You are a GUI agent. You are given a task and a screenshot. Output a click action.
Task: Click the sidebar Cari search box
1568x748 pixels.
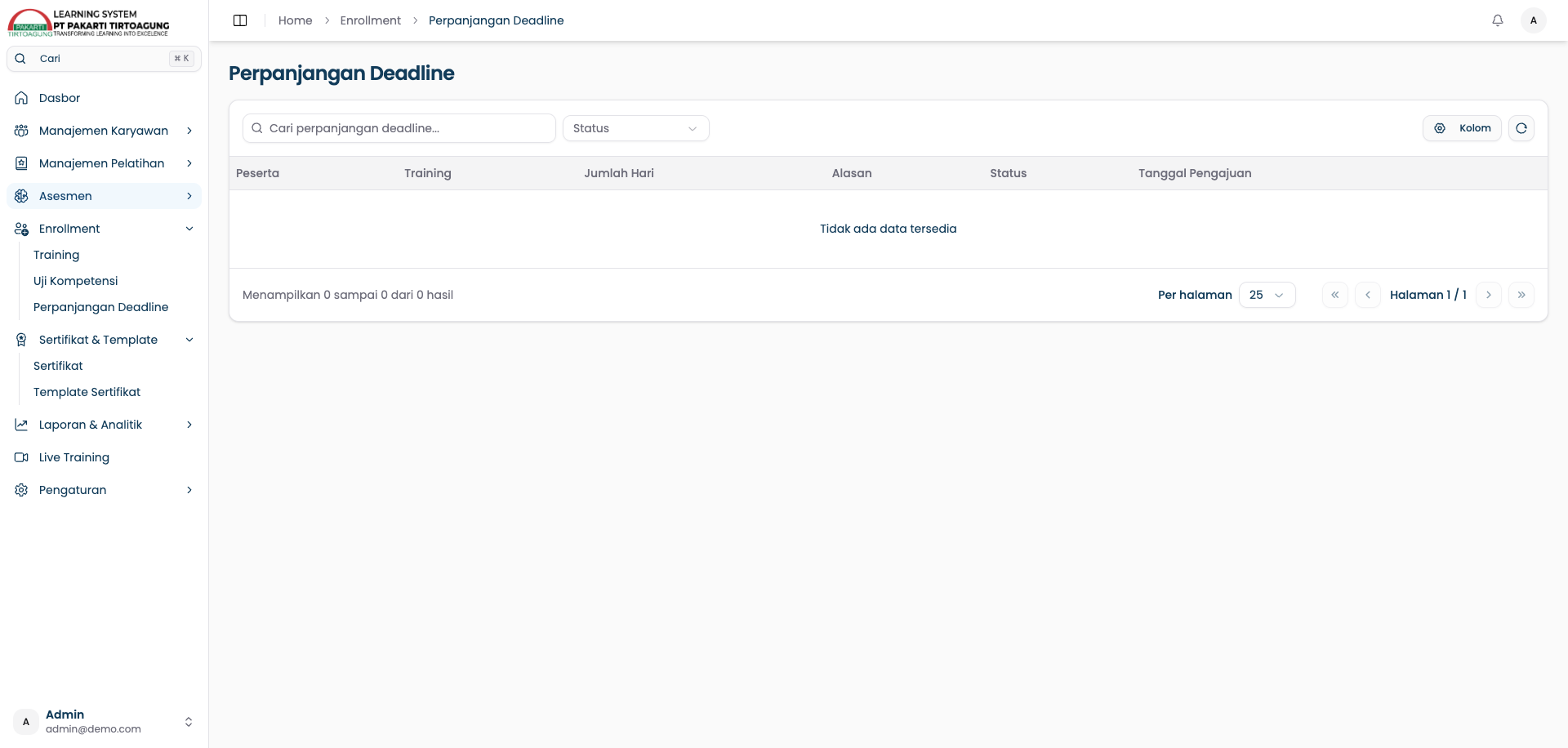pyautogui.click(x=104, y=59)
